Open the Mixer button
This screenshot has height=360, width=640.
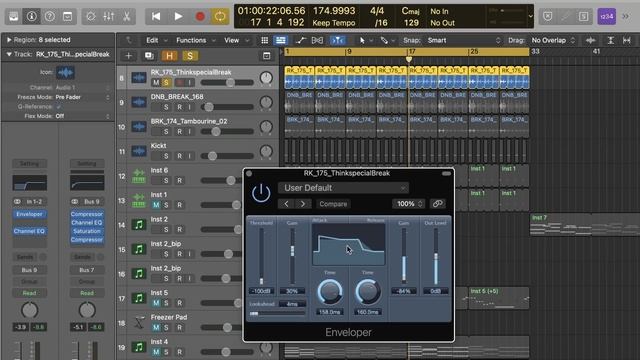[109, 16]
